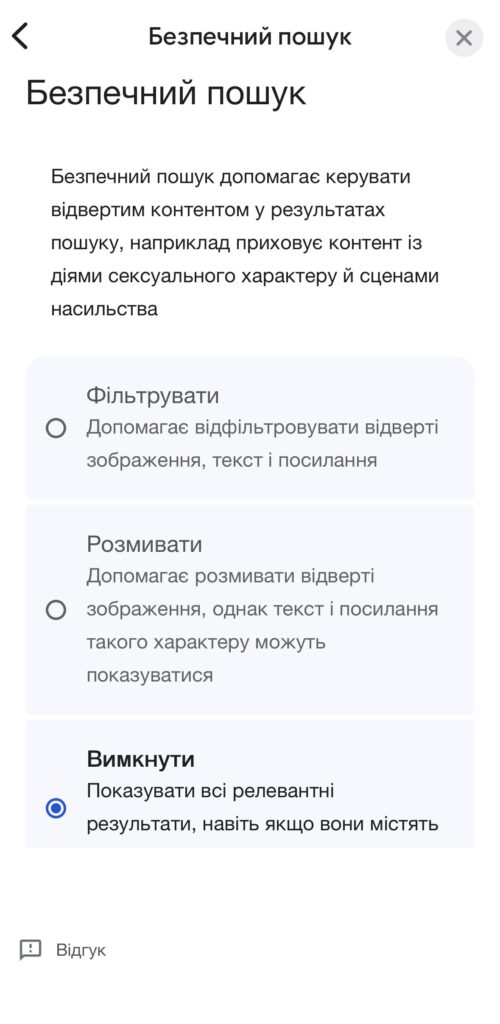Click the Розмивати option title
This screenshot has width=500, height=1024.
click(x=144, y=545)
